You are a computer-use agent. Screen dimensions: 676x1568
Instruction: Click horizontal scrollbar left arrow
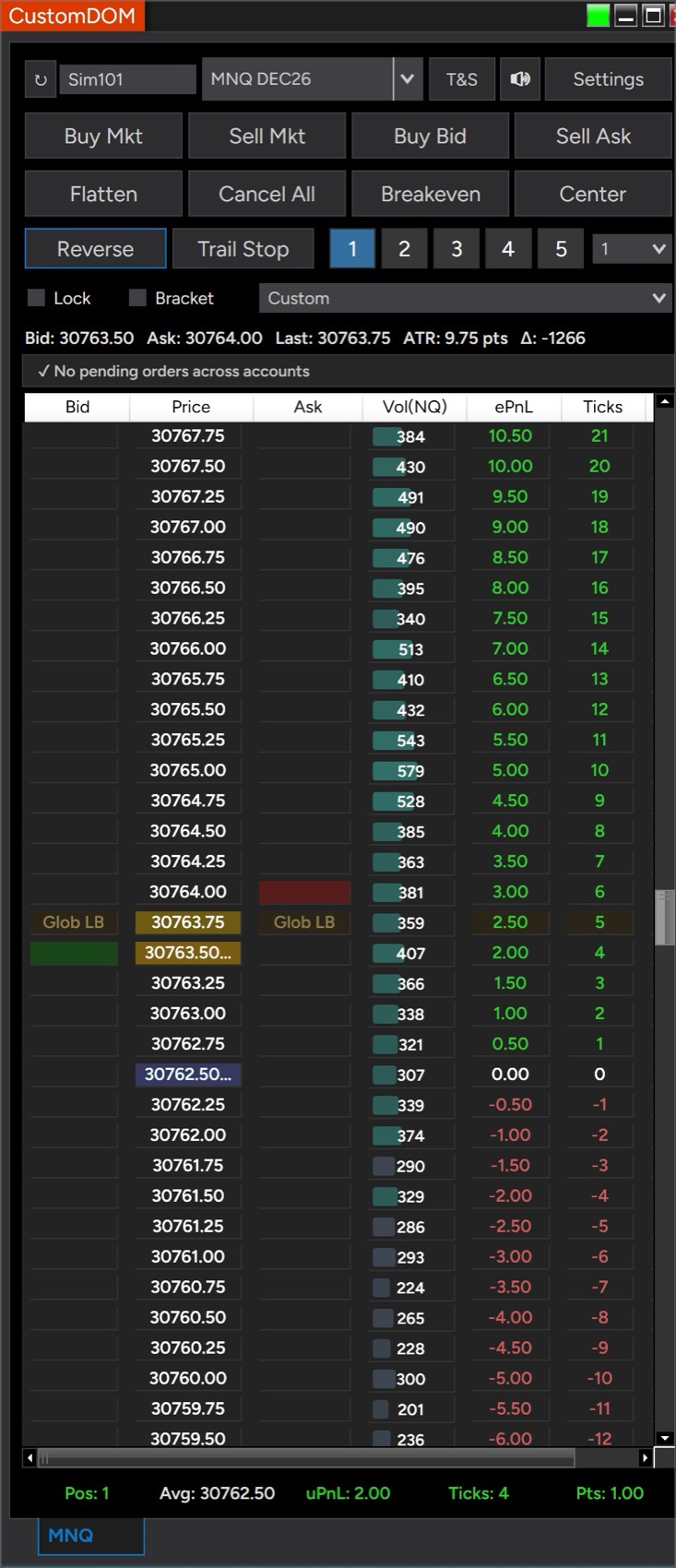point(30,1458)
